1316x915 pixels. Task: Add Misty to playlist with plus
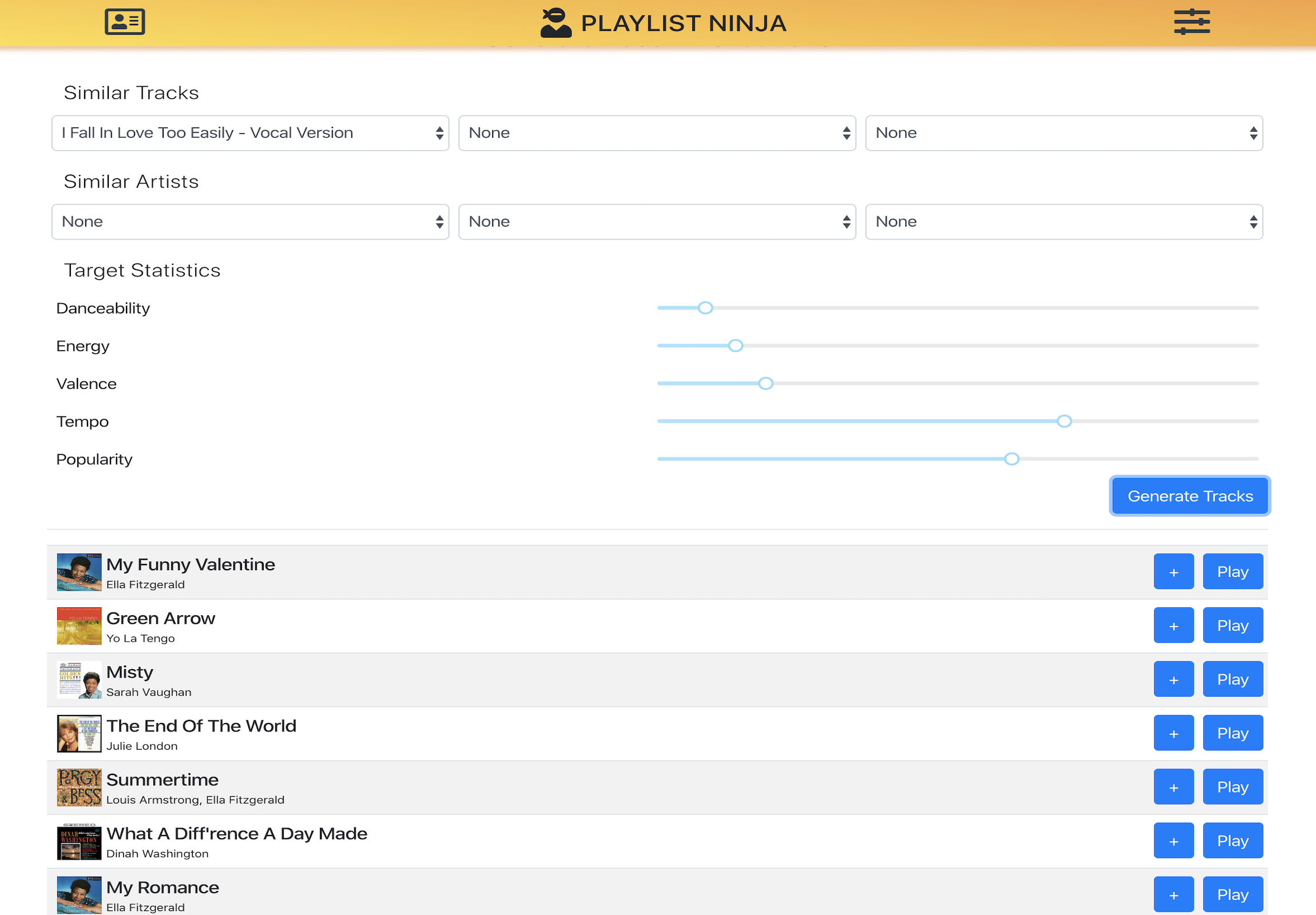pos(1173,679)
